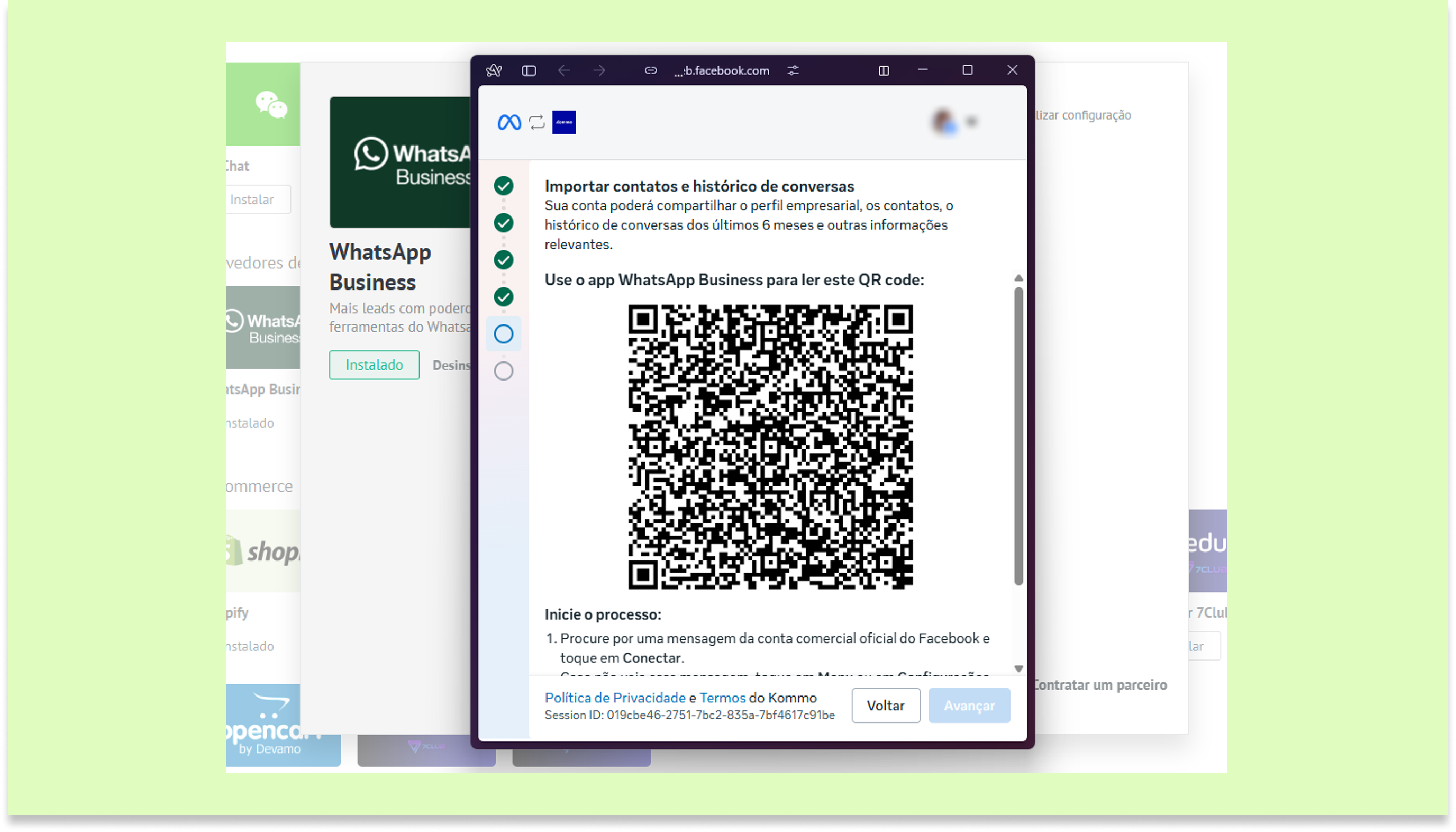Click the fourth completed step checkmark
The image size is (1456, 832).
(503, 296)
